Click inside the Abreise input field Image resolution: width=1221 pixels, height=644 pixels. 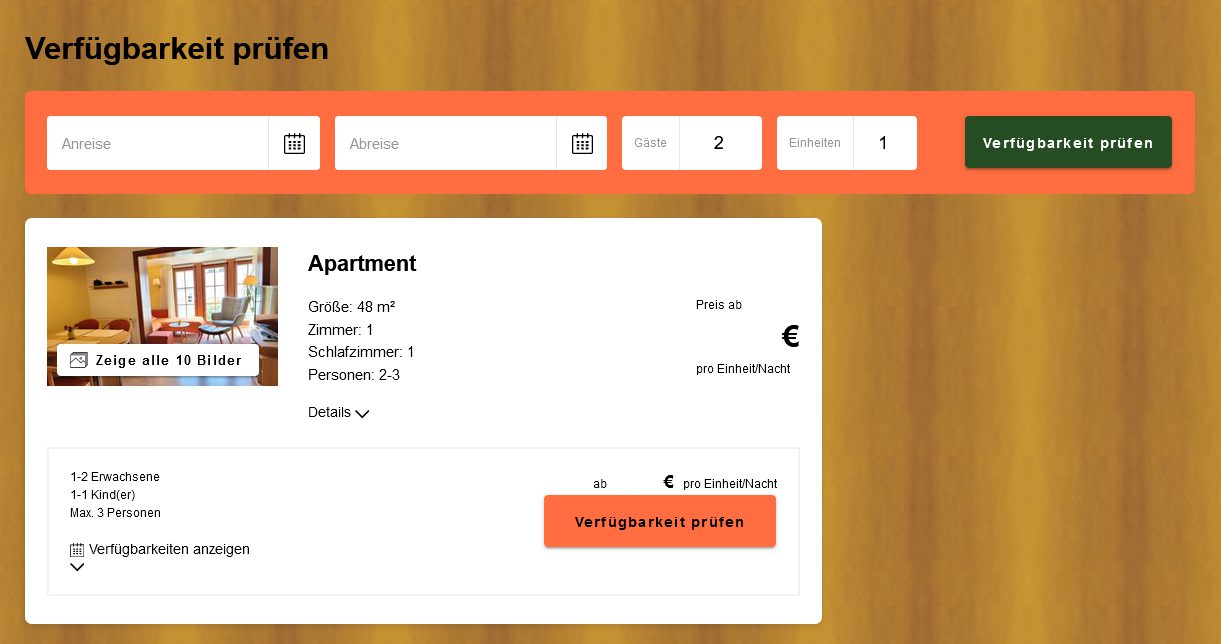pos(445,143)
